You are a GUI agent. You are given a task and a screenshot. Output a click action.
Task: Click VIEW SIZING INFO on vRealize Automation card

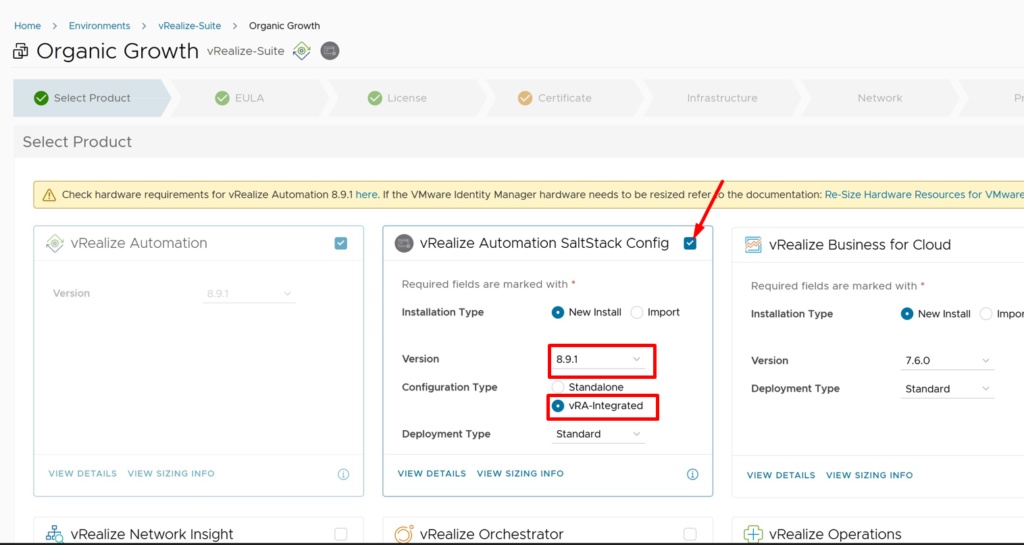click(171, 474)
